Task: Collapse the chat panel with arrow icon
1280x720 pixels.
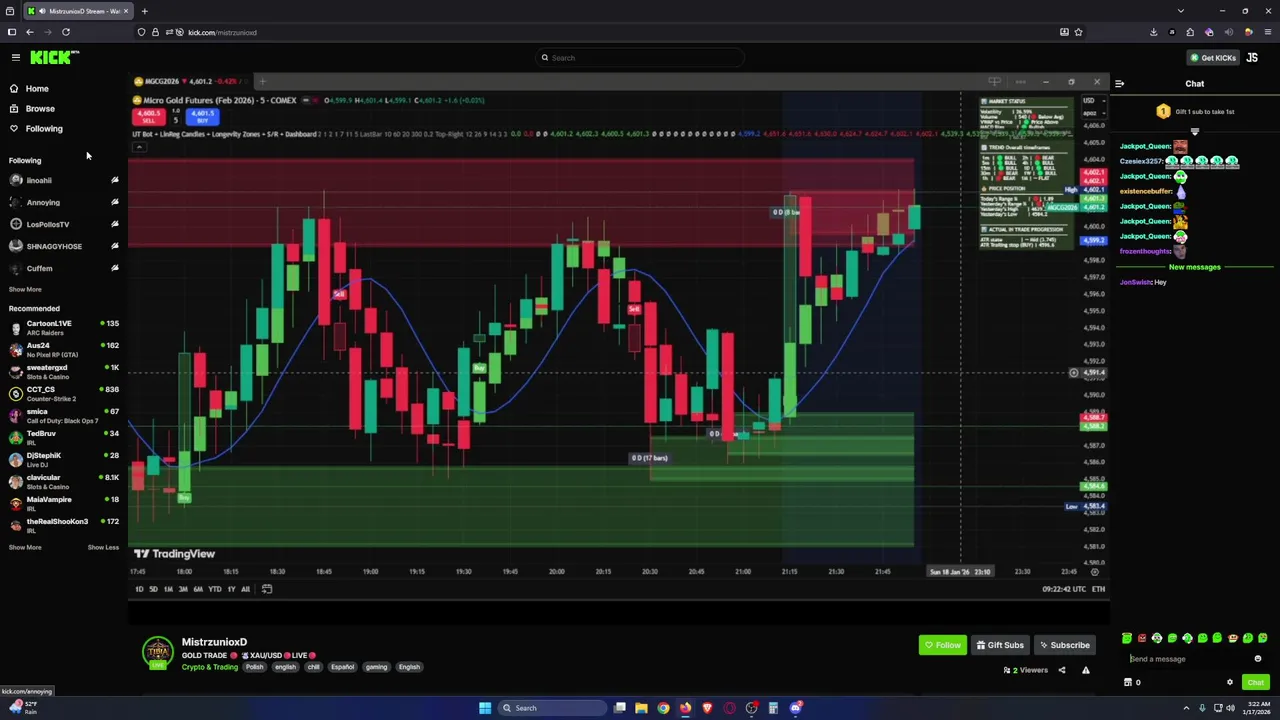Action: 1119,84
